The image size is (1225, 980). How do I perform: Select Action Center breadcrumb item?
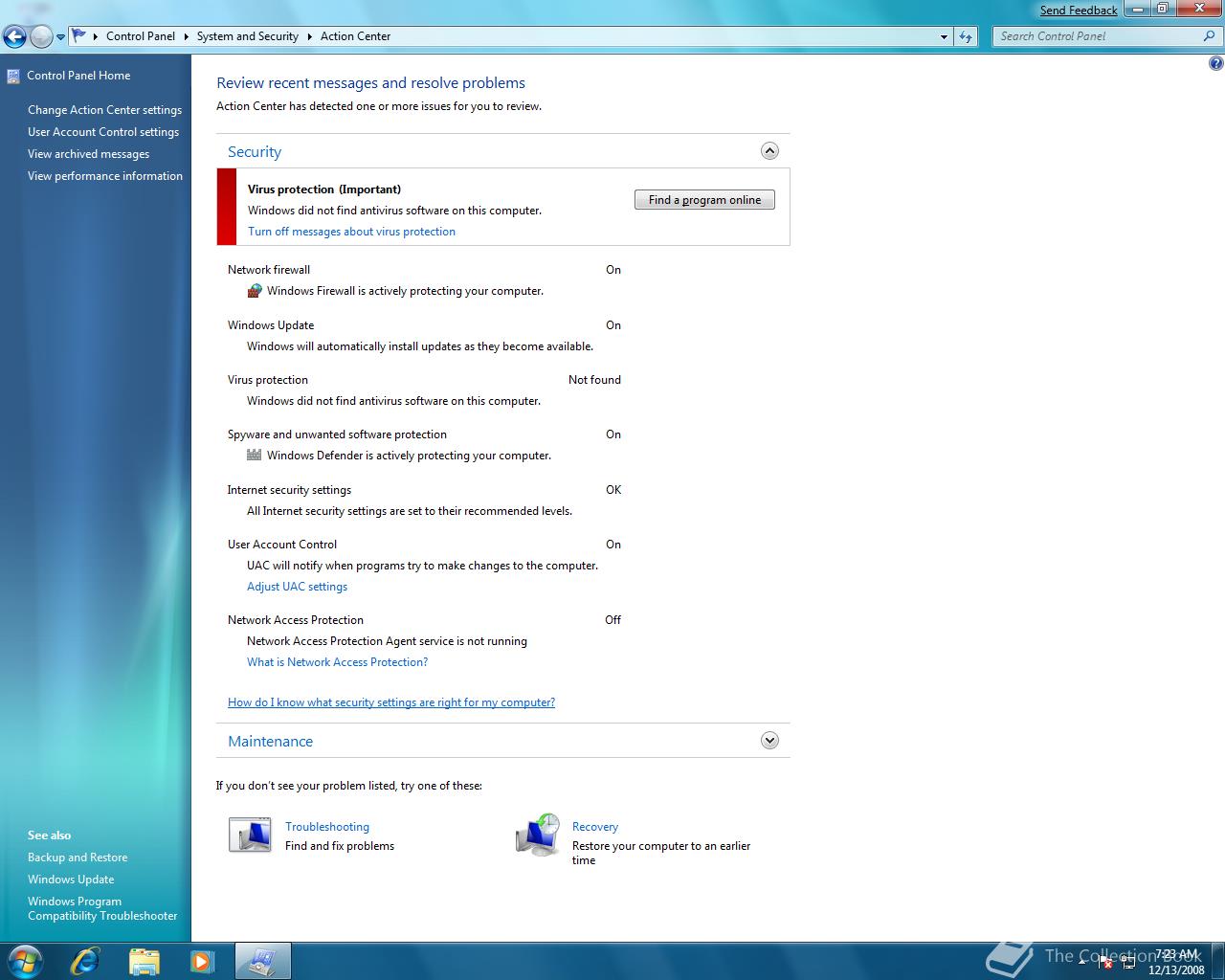pos(355,36)
